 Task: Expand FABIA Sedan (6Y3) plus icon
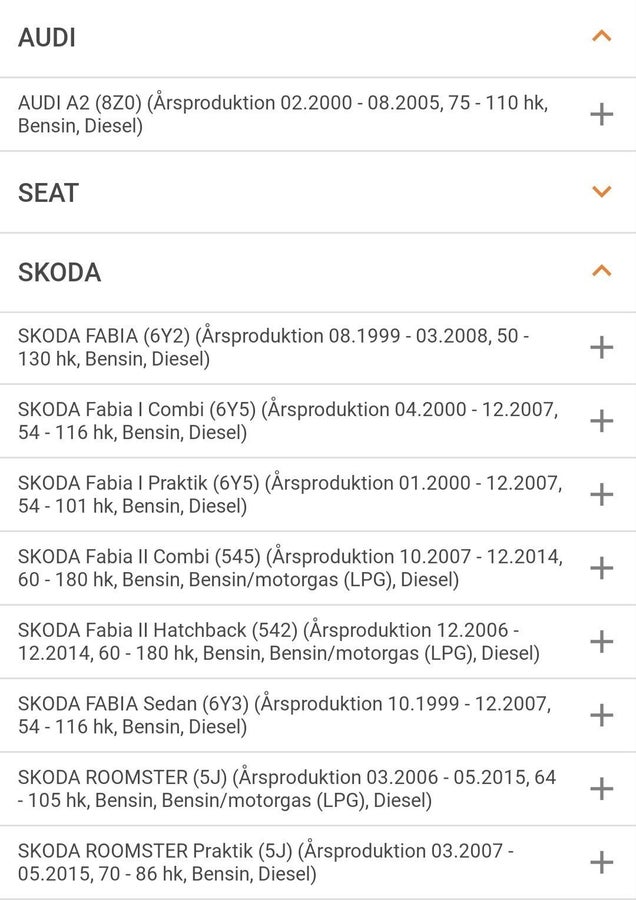(602, 715)
